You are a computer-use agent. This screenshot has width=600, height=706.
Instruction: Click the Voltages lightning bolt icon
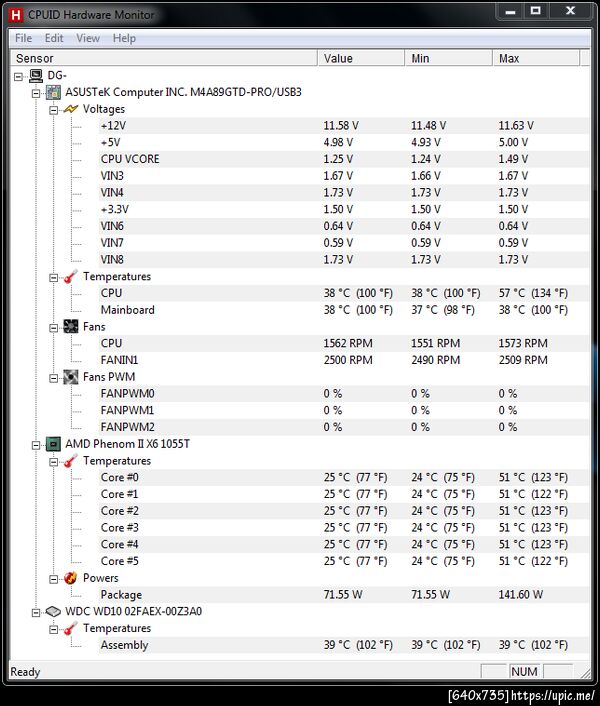pyautogui.click(x=71, y=109)
